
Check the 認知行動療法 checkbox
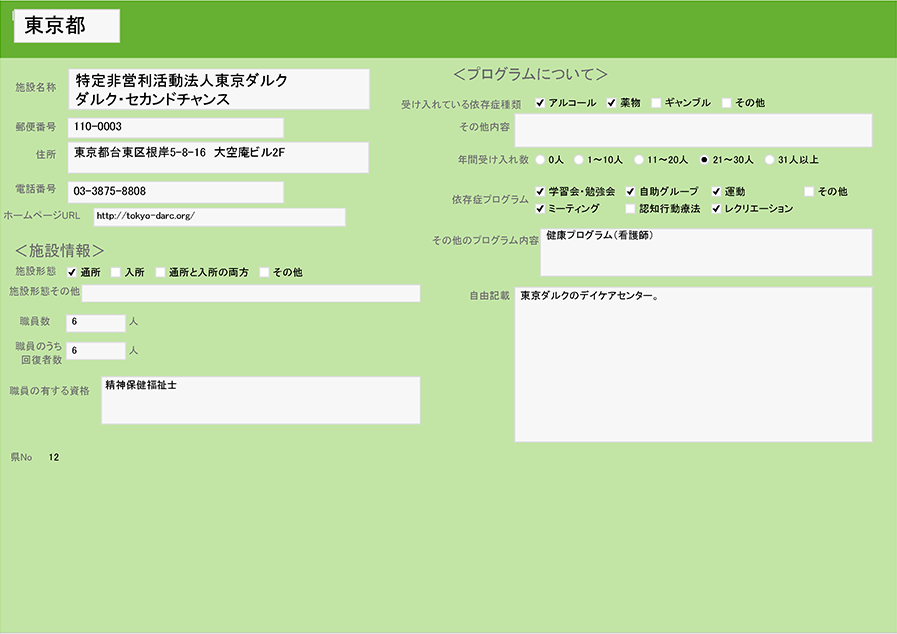[x=630, y=209]
